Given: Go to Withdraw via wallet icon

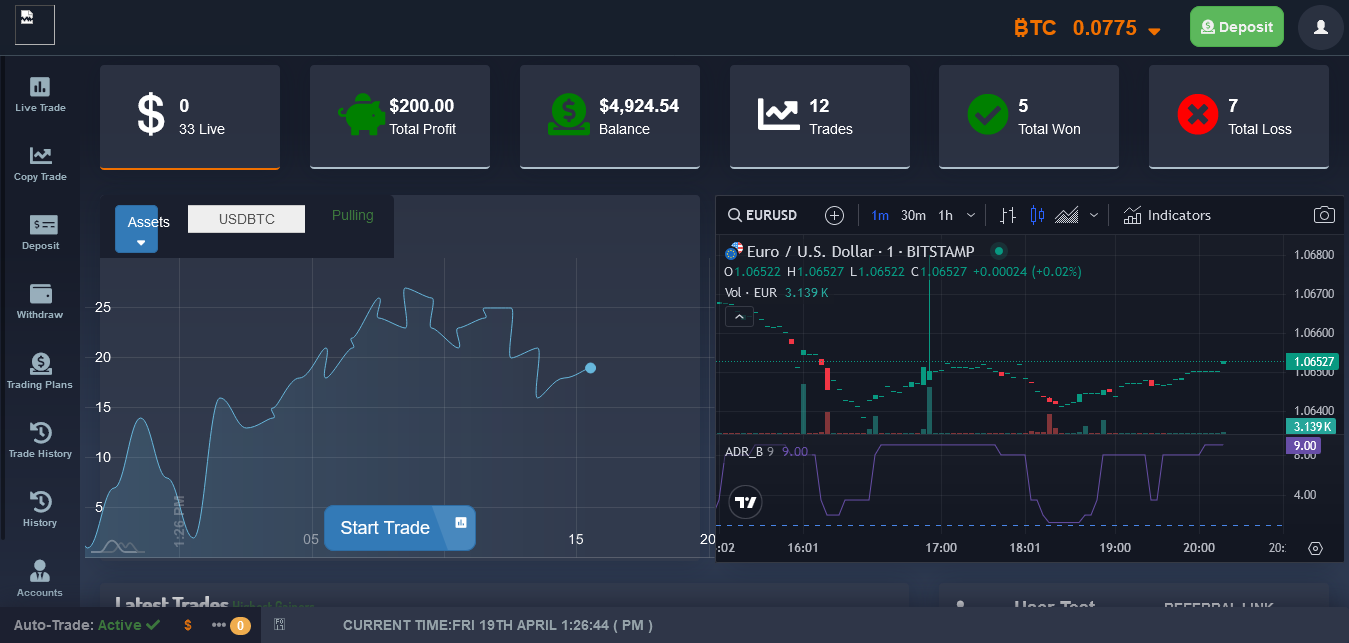Looking at the screenshot, I should tap(40, 301).
